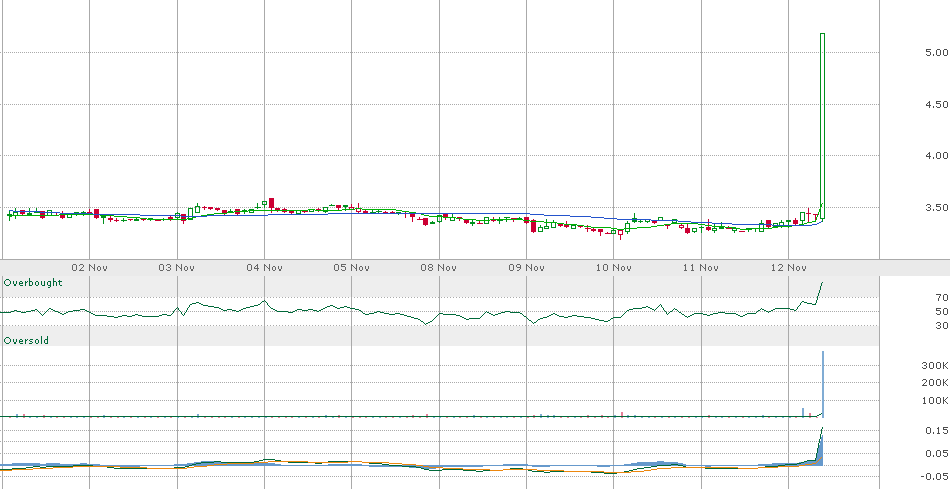Select the 12 Nov date label
The height and width of the screenshot is (489, 950).
(x=788, y=267)
